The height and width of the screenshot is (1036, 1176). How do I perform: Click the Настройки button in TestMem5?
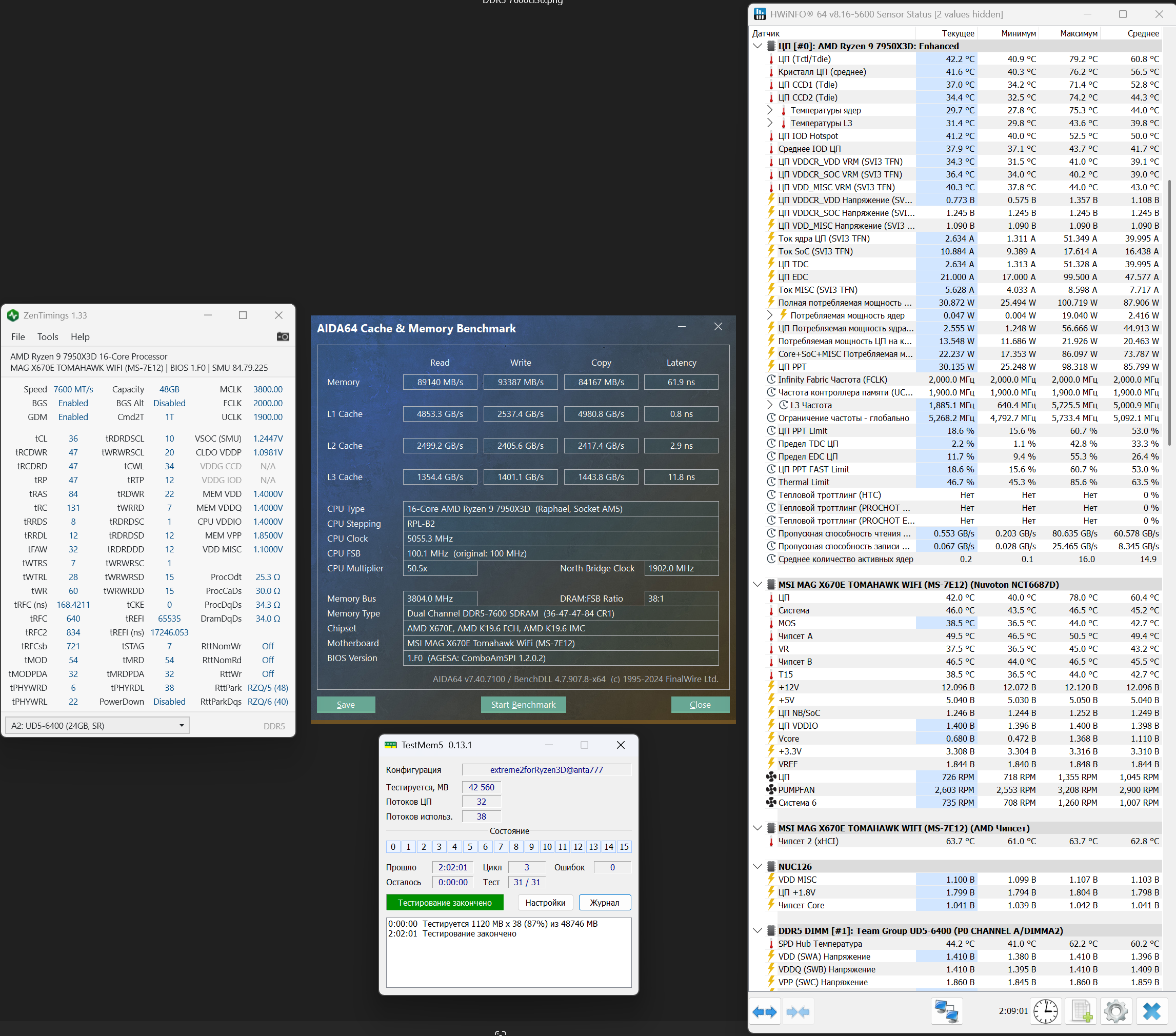pyautogui.click(x=544, y=903)
